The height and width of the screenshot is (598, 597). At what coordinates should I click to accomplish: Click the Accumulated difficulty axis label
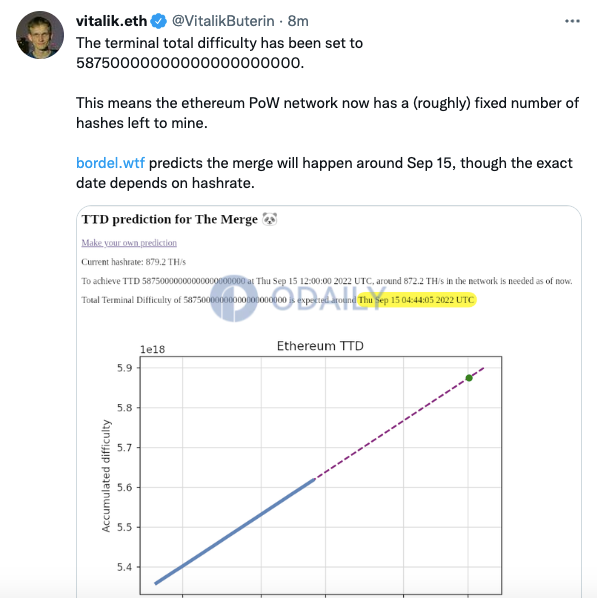106,476
